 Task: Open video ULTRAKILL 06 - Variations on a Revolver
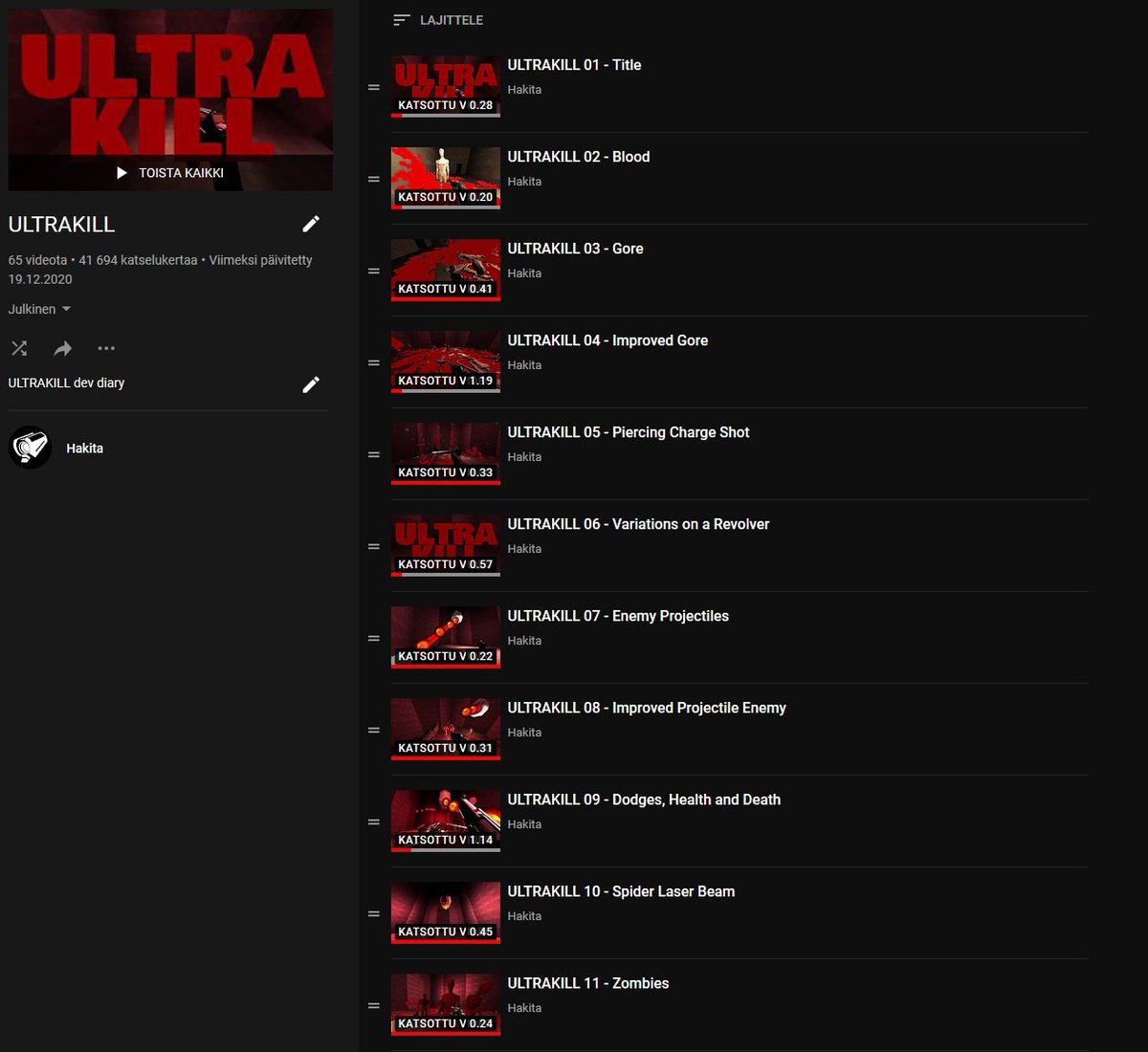point(638,524)
